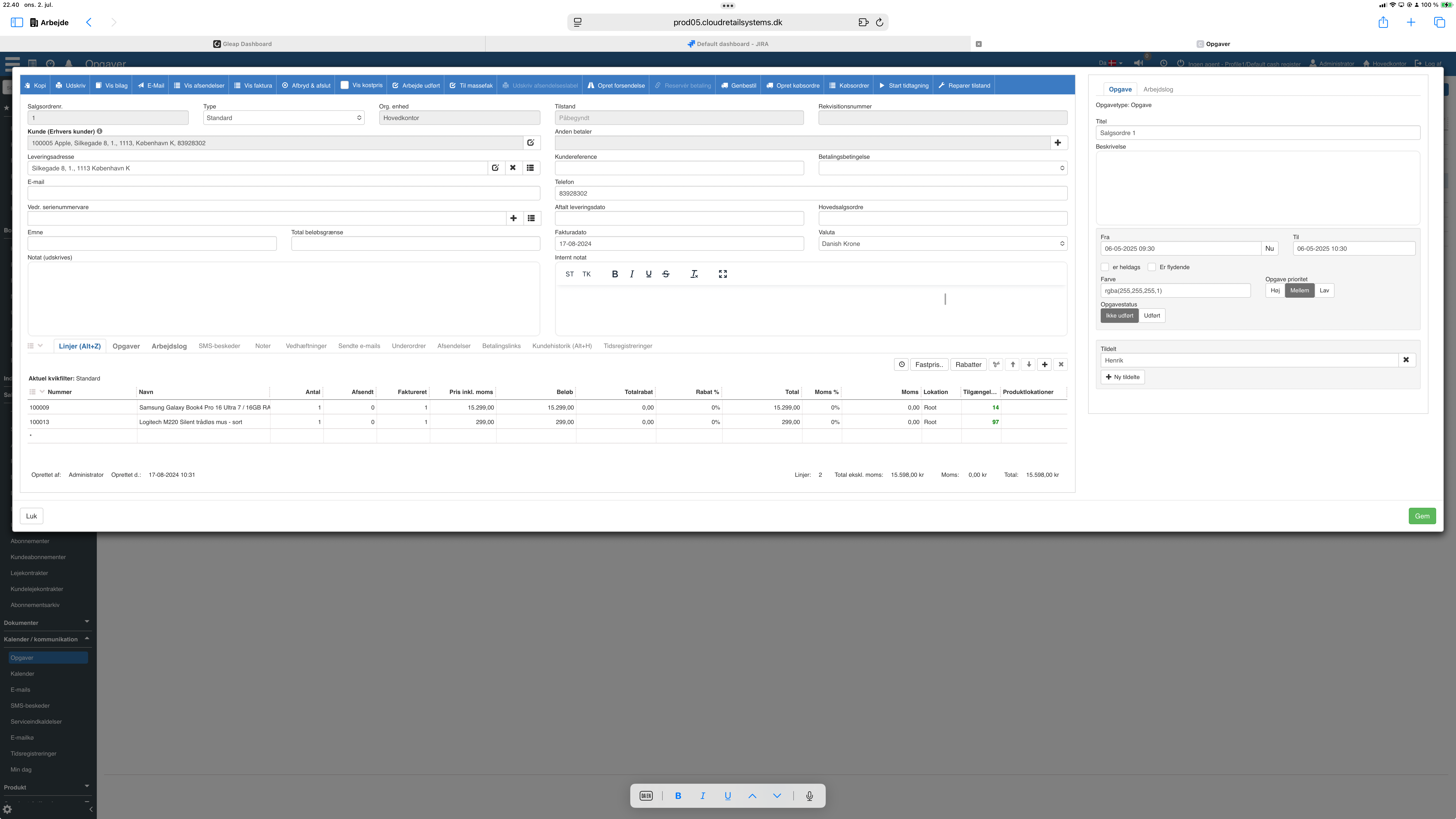Expand the Betalingsbetingelse dropdown
1456x819 pixels.
(942, 168)
